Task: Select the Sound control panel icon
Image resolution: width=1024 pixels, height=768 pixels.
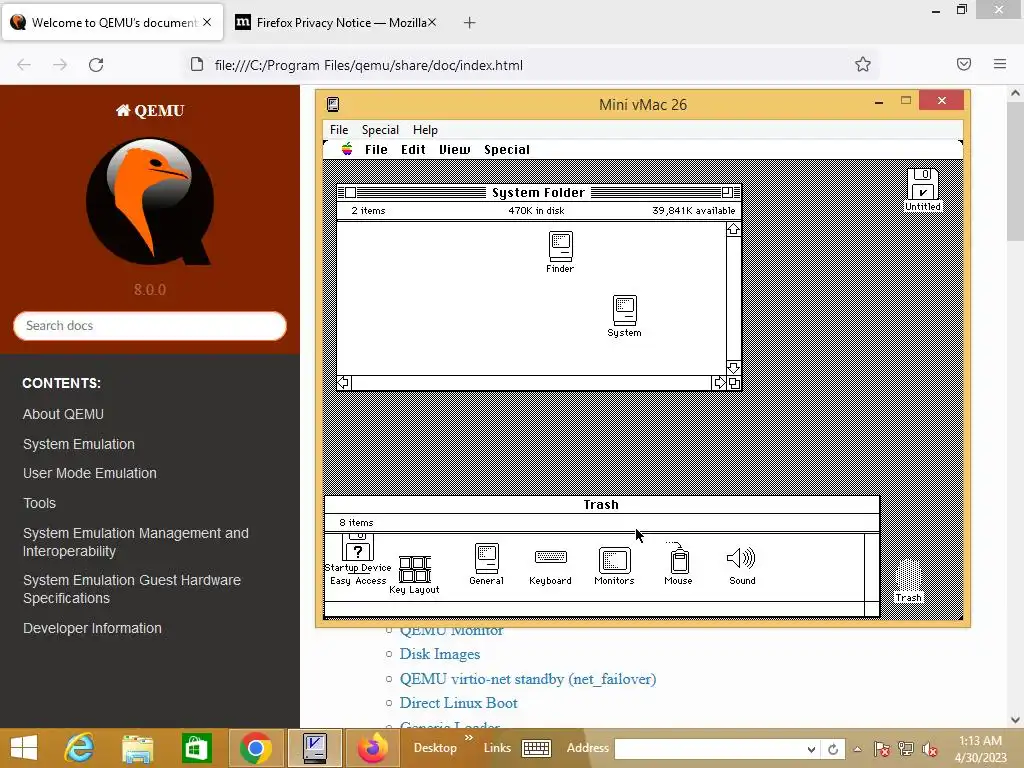Action: (741, 558)
